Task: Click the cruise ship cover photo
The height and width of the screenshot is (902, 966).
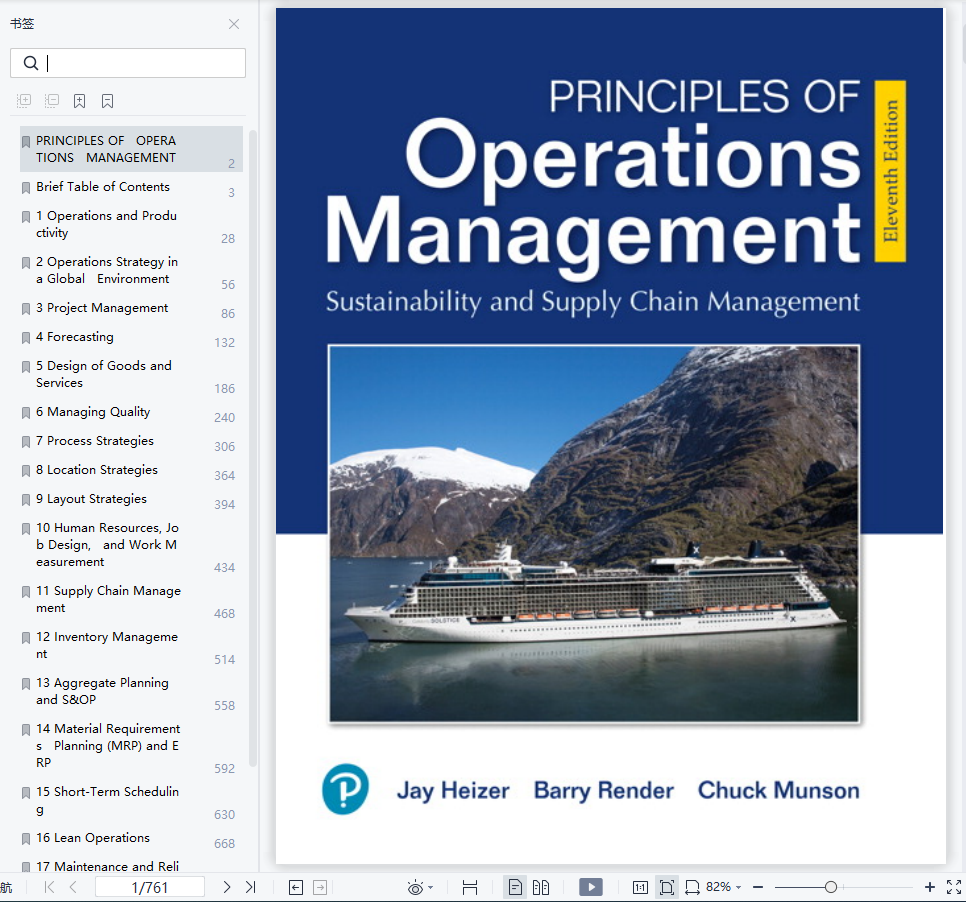Action: [x=594, y=533]
